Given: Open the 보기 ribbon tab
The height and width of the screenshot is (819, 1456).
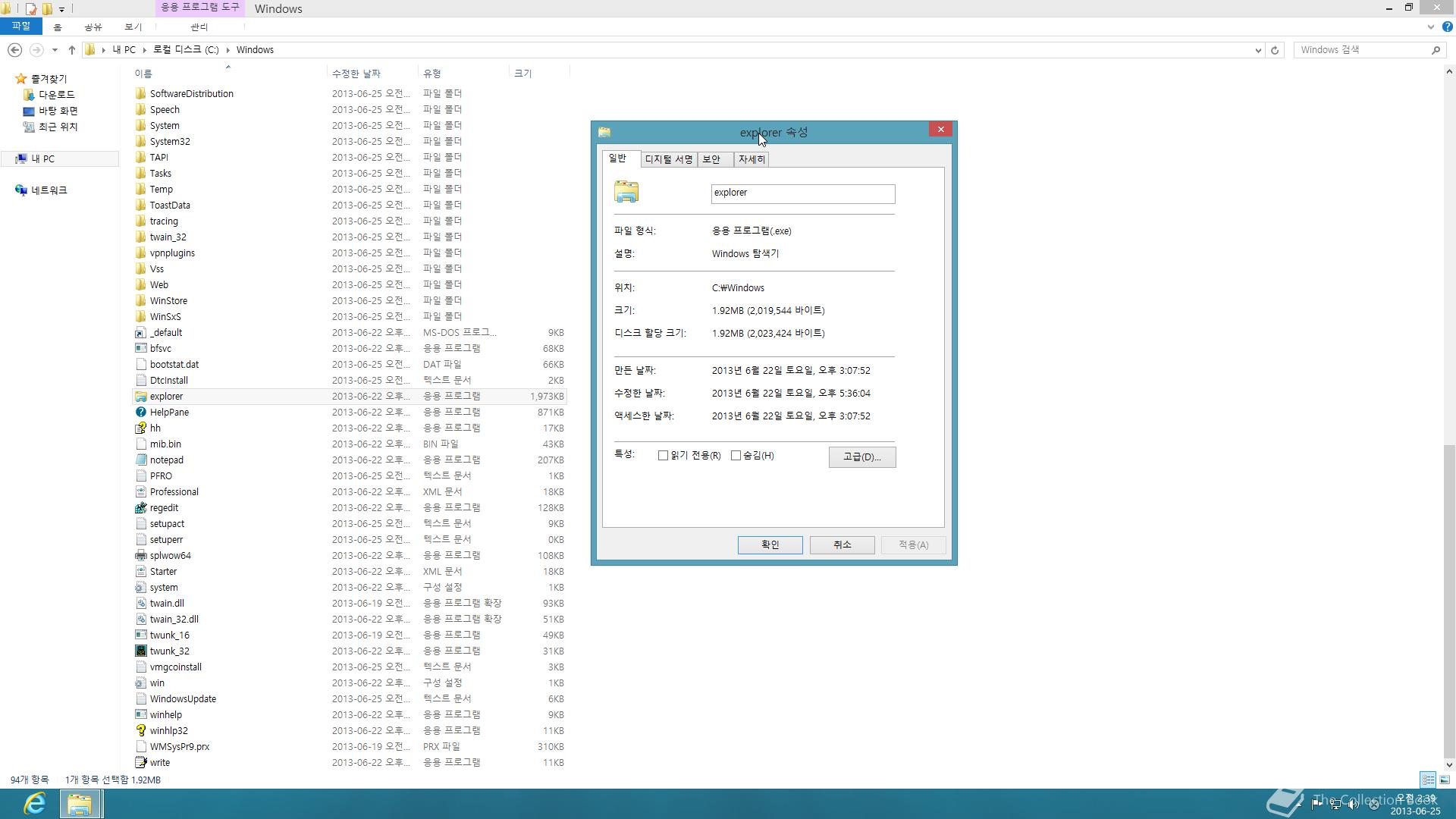Looking at the screenshot, I should tap(133, 27).
